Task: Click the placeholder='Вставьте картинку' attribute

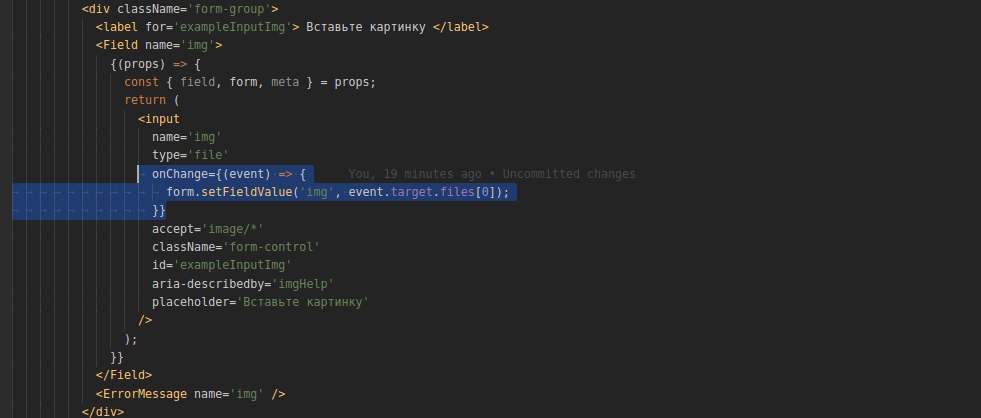Action: 260,303
